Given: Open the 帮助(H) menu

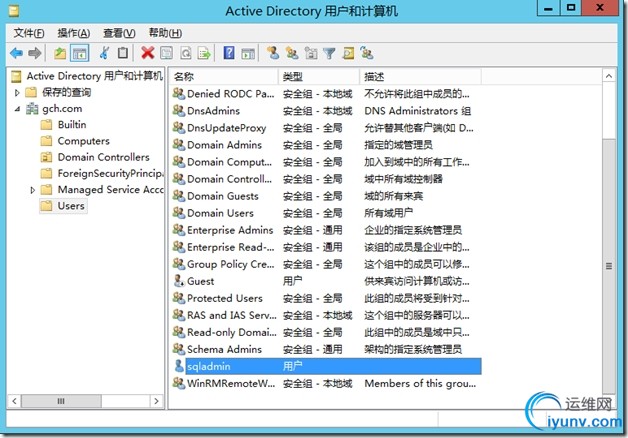Looking at the screenshot, I should 165,33.
